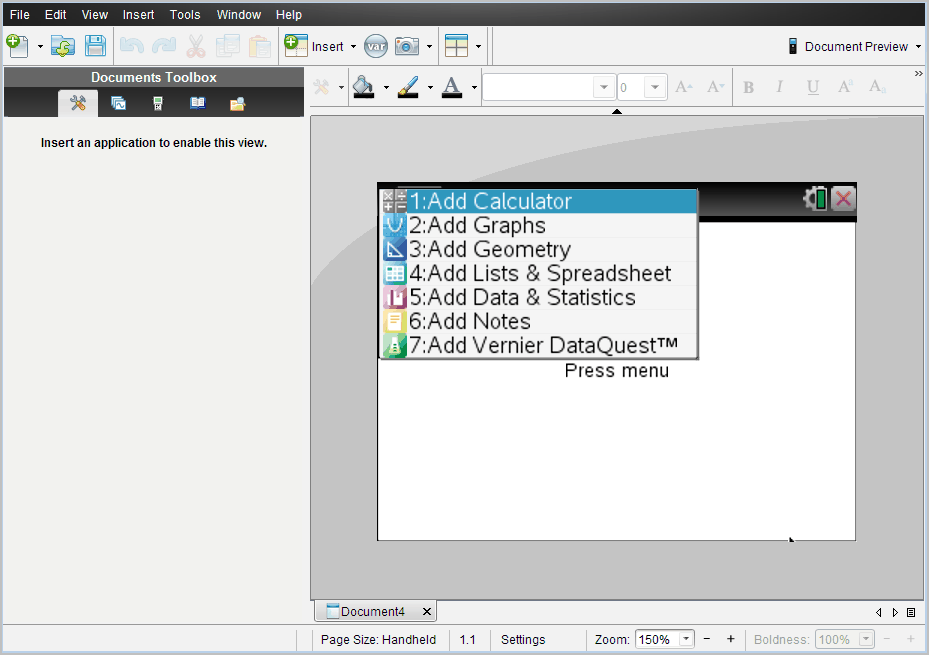The height and width of the screenshot is (655, 929).
Task: Open the TI-SmartView Emulator tab in toolbox
Action: (158, 103)
